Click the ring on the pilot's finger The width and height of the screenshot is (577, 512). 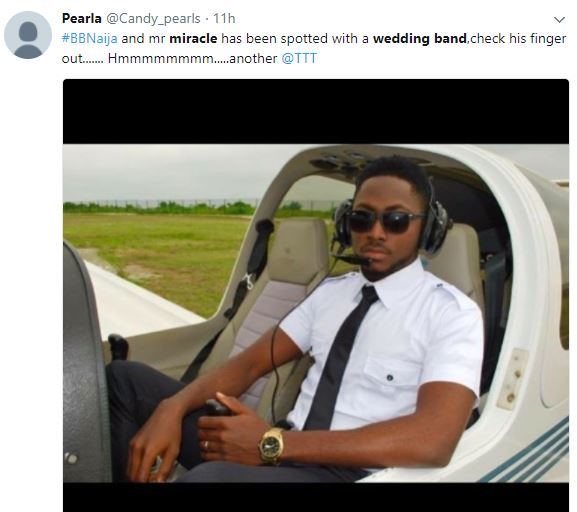point(206,445)
